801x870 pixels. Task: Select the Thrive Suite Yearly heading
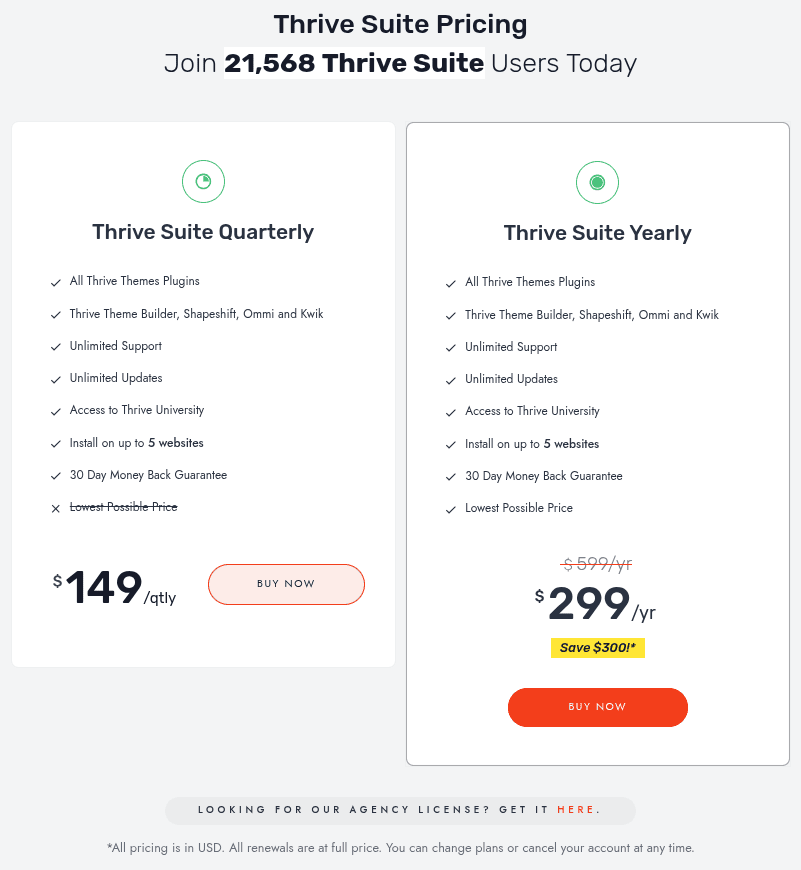[597, 233]
